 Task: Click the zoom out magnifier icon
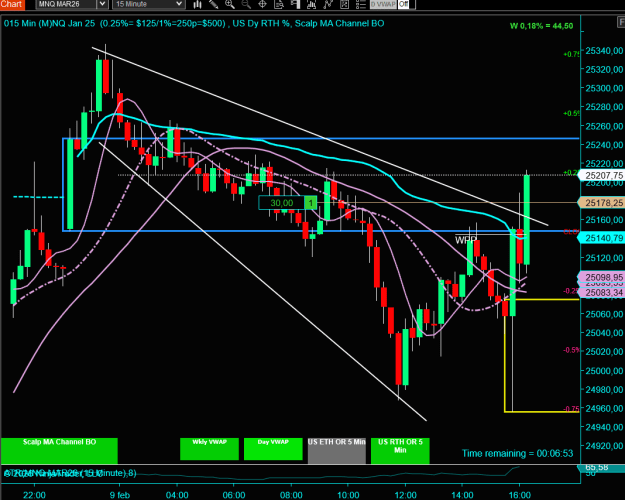pos(246,4)
